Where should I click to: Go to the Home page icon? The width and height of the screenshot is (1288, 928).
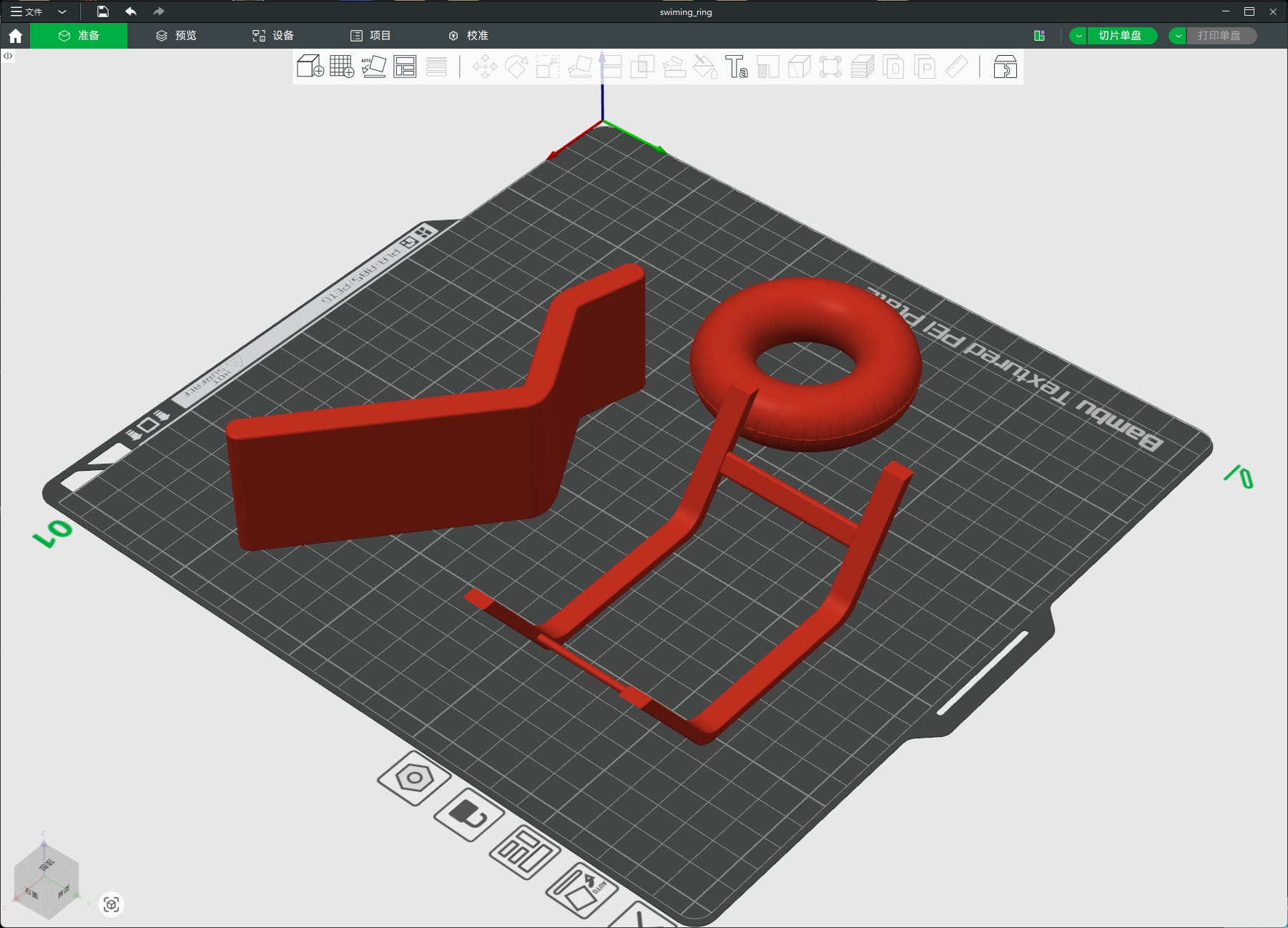click(15, 36)
